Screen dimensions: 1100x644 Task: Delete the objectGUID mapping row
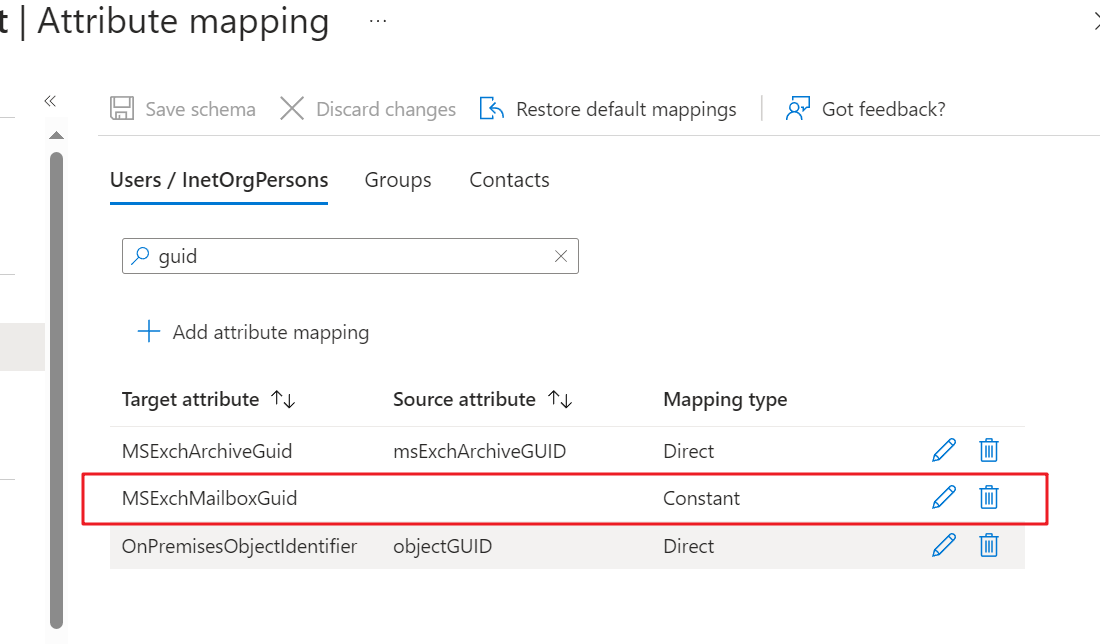(989, 545)
